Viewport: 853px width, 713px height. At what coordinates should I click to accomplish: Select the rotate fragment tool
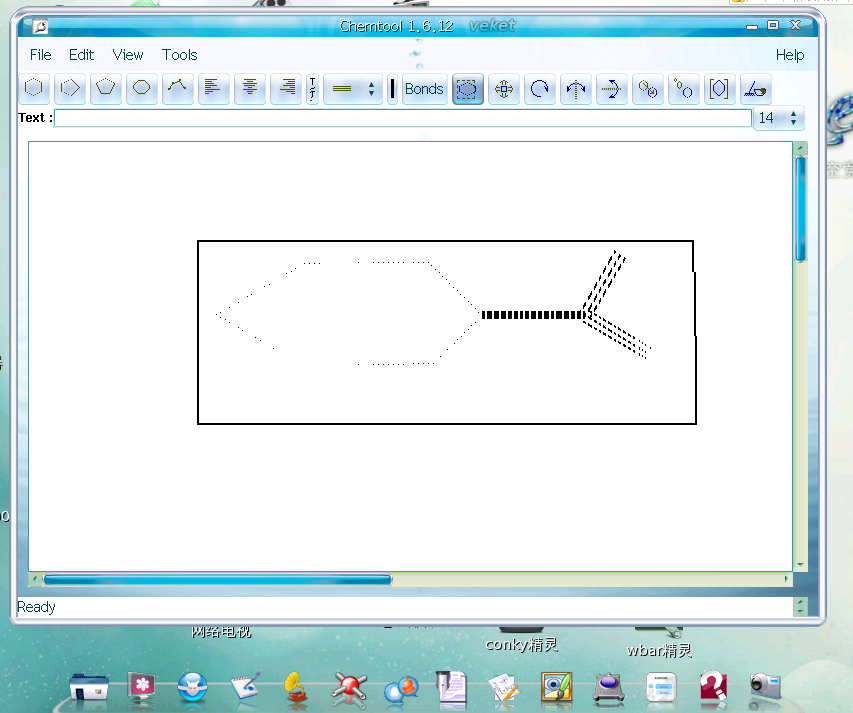coord(540,89)
